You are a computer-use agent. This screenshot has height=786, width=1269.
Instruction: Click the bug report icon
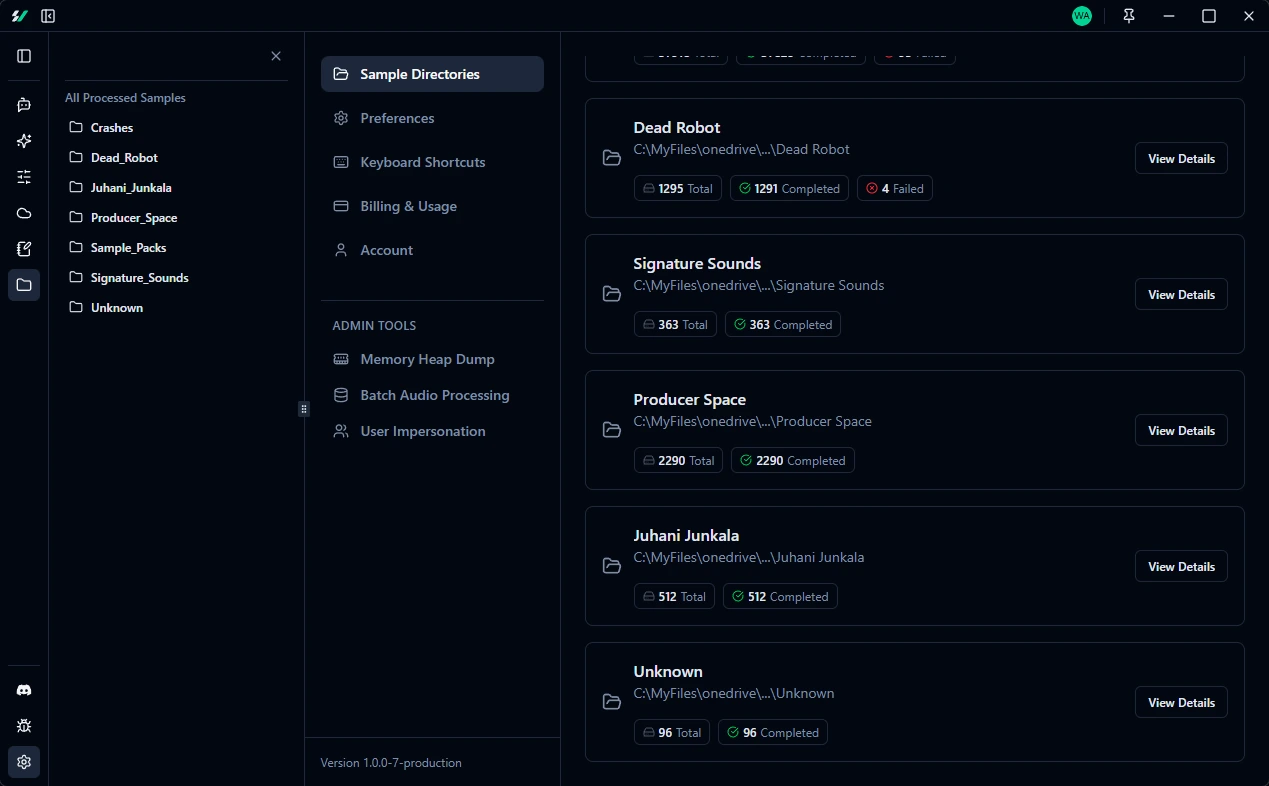24,726
